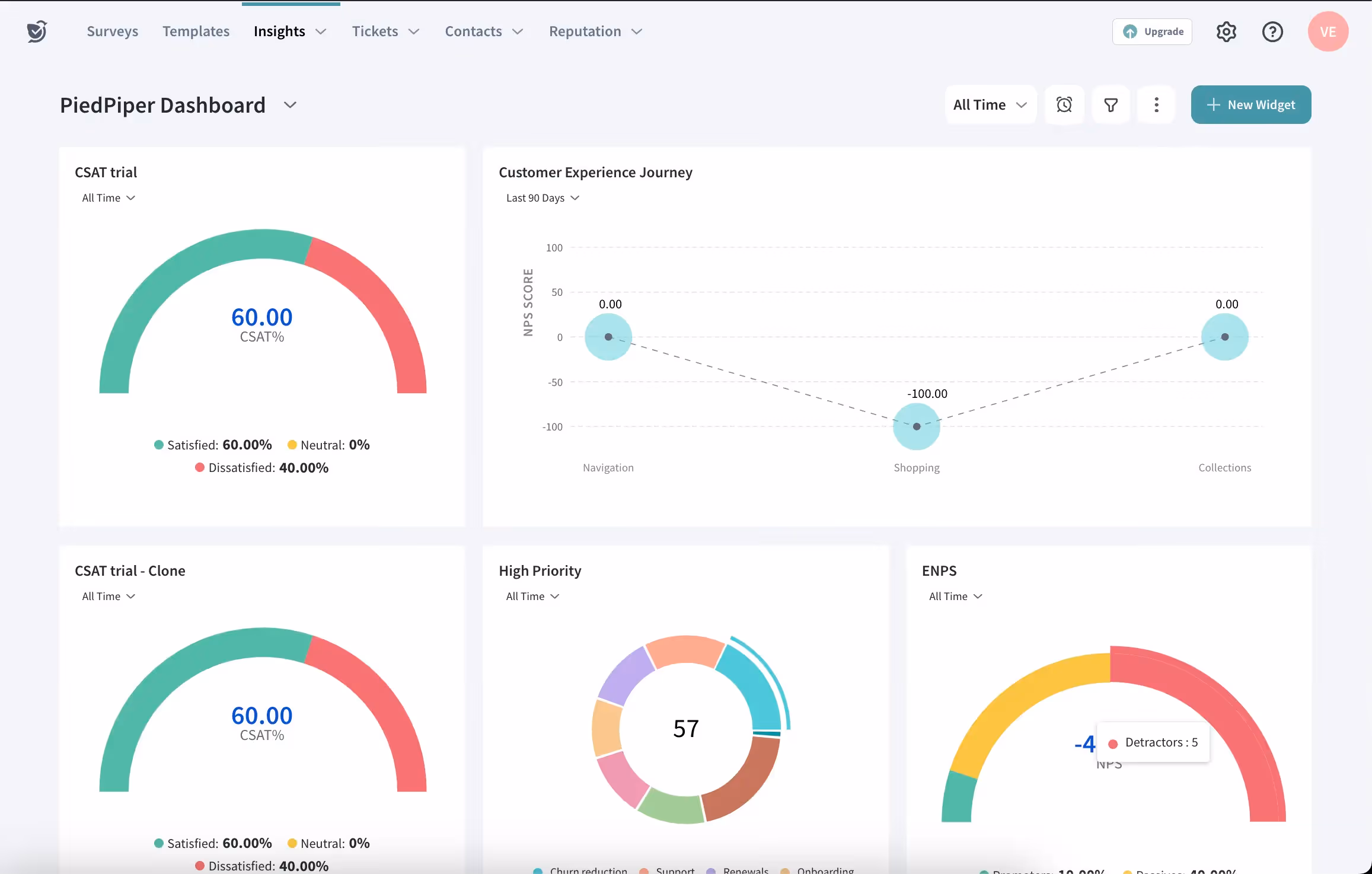Click the Customer Experience Journey title
Viewport: 1372px width, 874px height.
pyautogui.click(x=595, y=173)
